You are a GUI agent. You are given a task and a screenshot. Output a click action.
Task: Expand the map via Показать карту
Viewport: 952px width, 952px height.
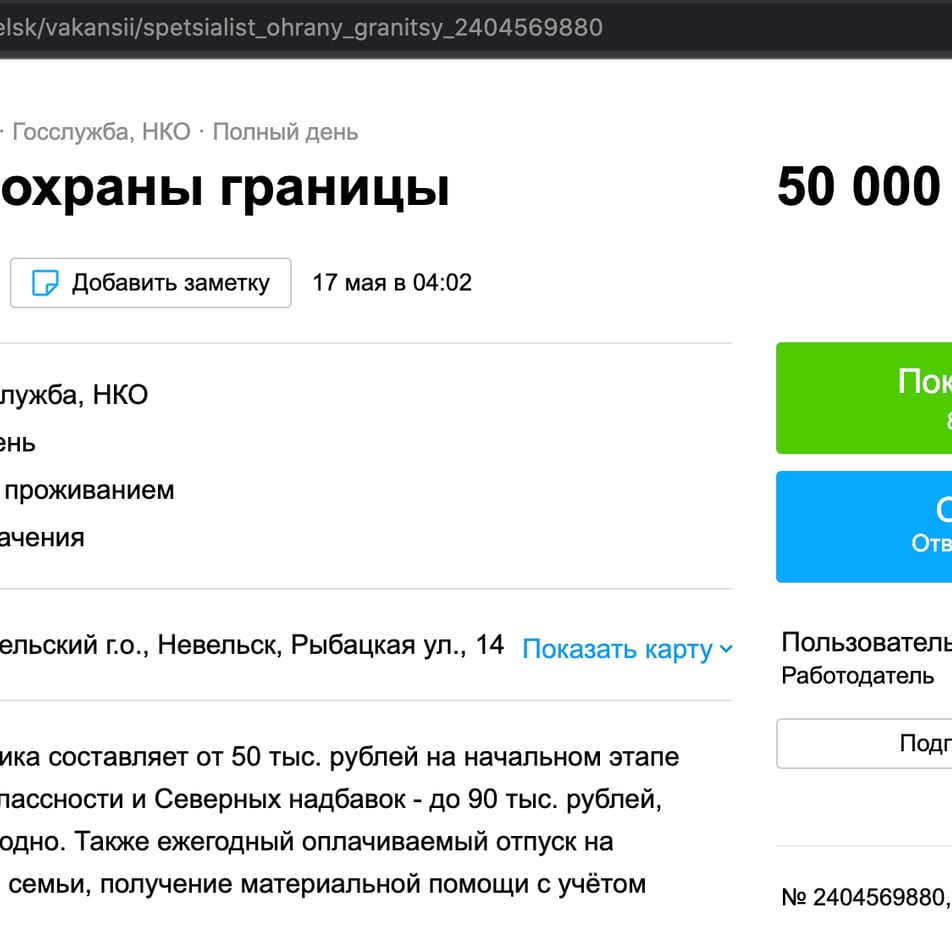[617, 649]
